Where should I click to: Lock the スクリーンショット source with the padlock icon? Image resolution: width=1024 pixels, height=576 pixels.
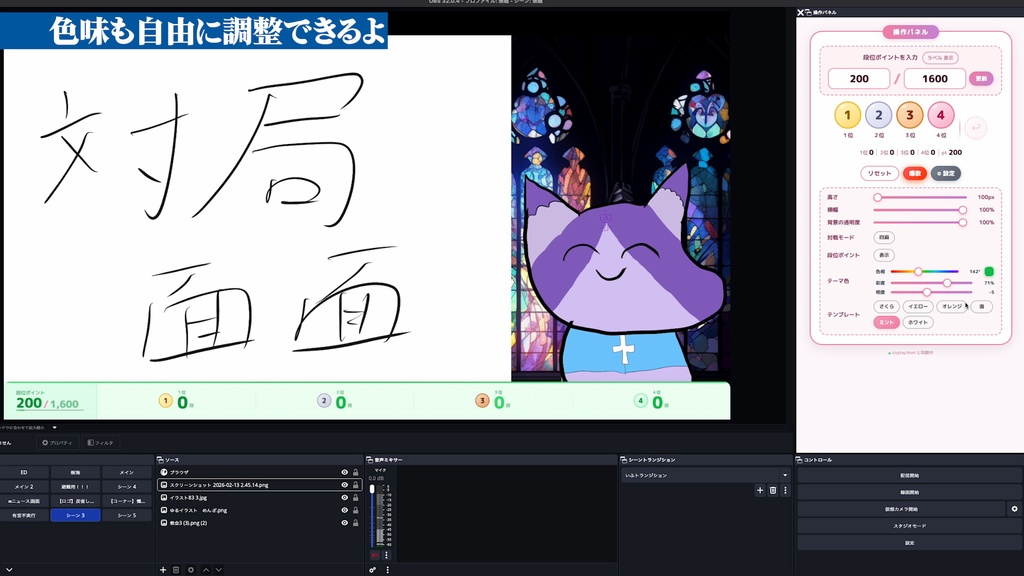[354, 485]
